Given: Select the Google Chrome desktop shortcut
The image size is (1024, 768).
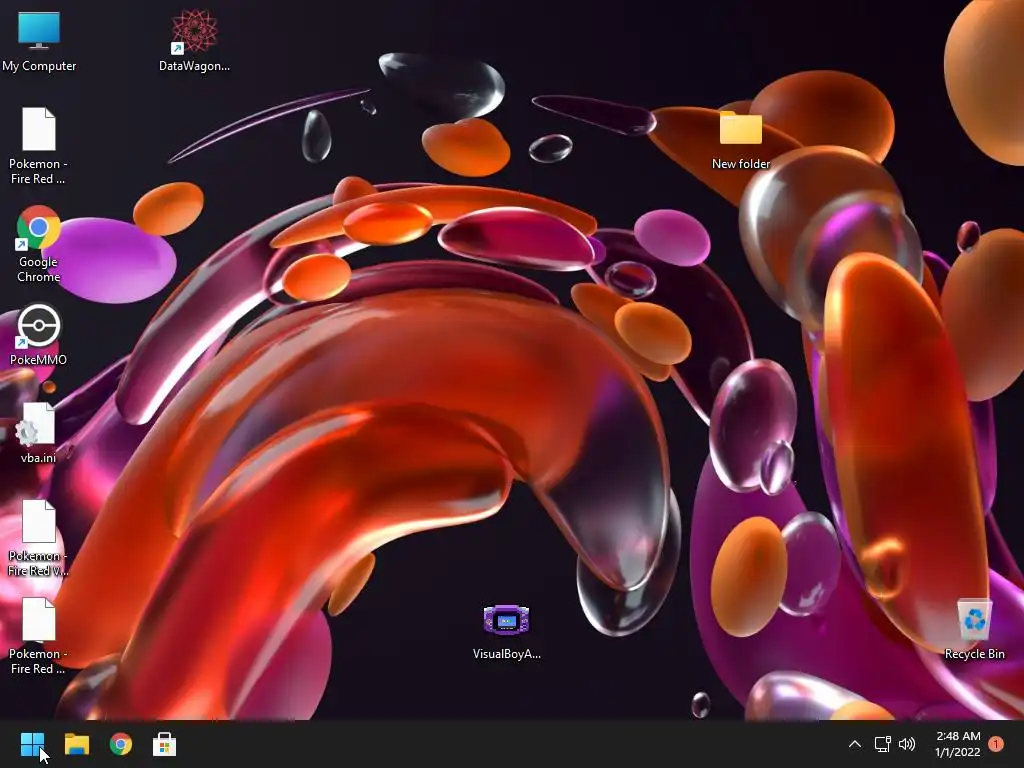Looking at the screenshot, I should [39, 244].
